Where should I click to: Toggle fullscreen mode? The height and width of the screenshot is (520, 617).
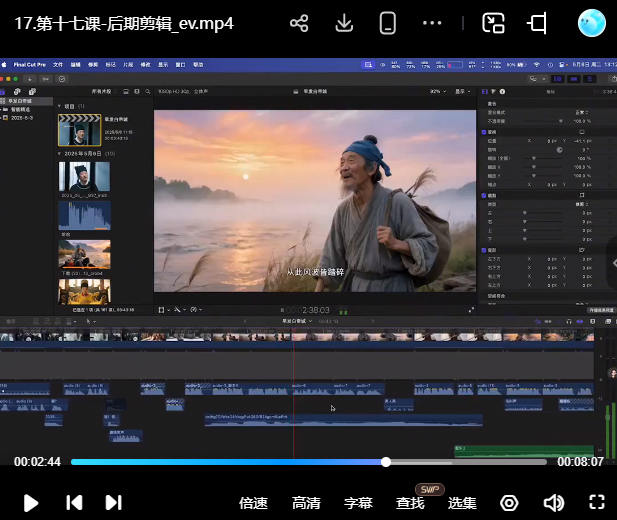click(x=597, y=503)
